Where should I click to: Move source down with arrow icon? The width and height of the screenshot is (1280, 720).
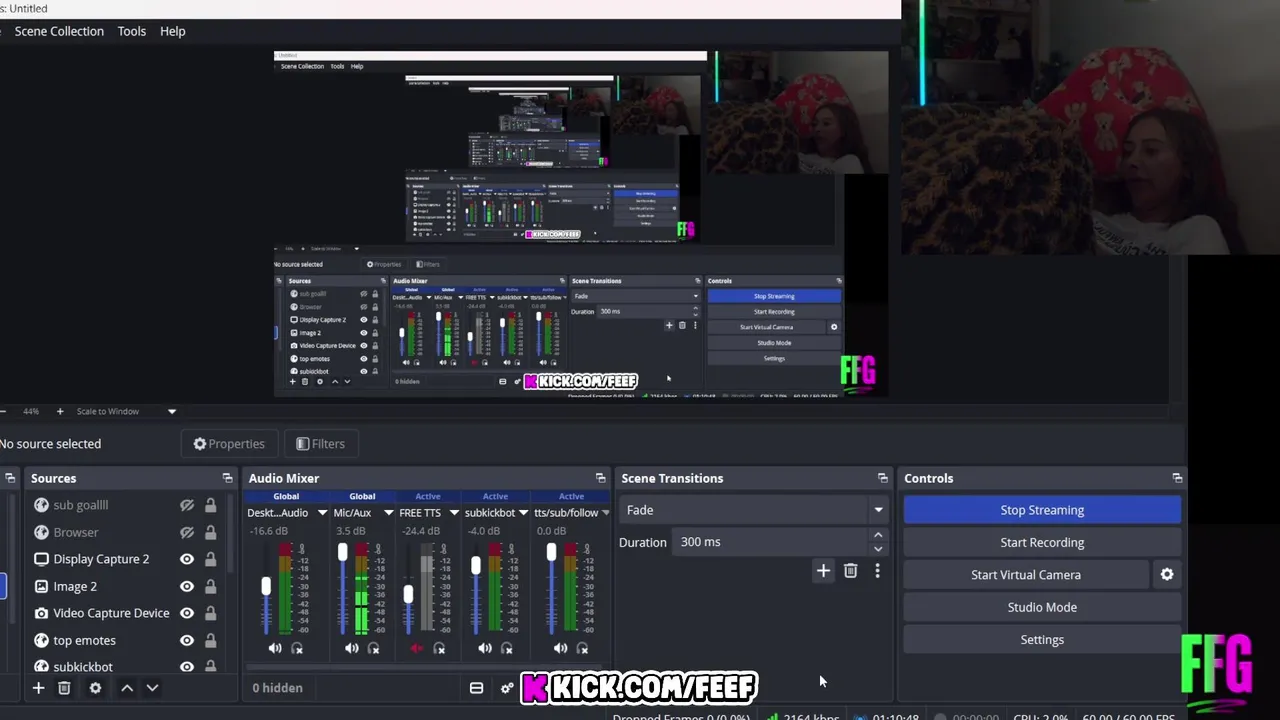[x=152, y=688]
